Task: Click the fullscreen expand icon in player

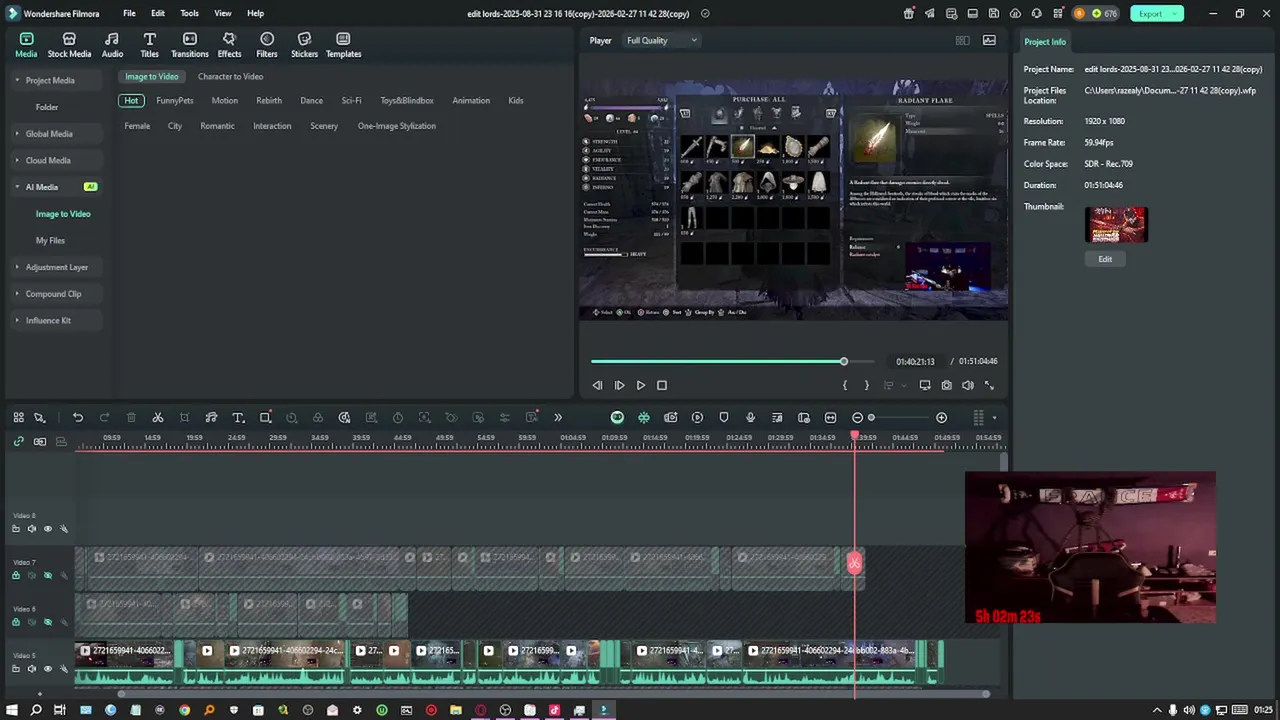Action: (989, 385)
